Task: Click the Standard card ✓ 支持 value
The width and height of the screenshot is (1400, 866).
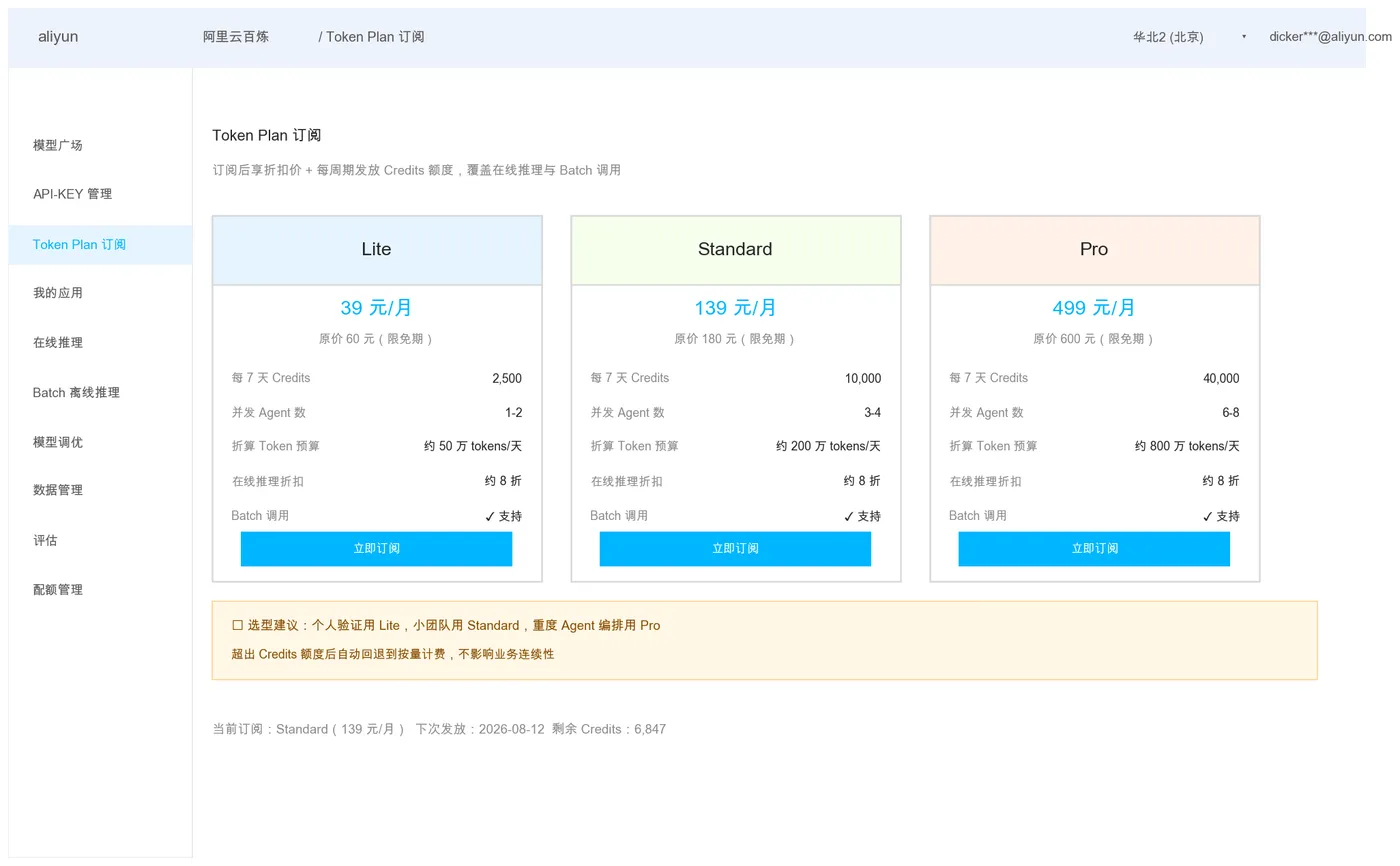Action: coord(862,517)
